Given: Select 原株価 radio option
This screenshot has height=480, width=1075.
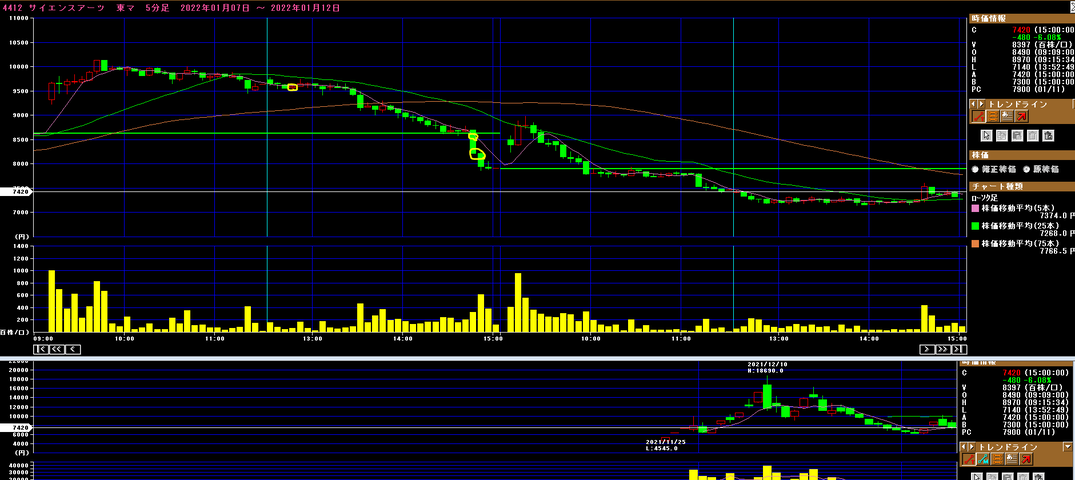Looking at the screenshot, I should [1026, 169].
